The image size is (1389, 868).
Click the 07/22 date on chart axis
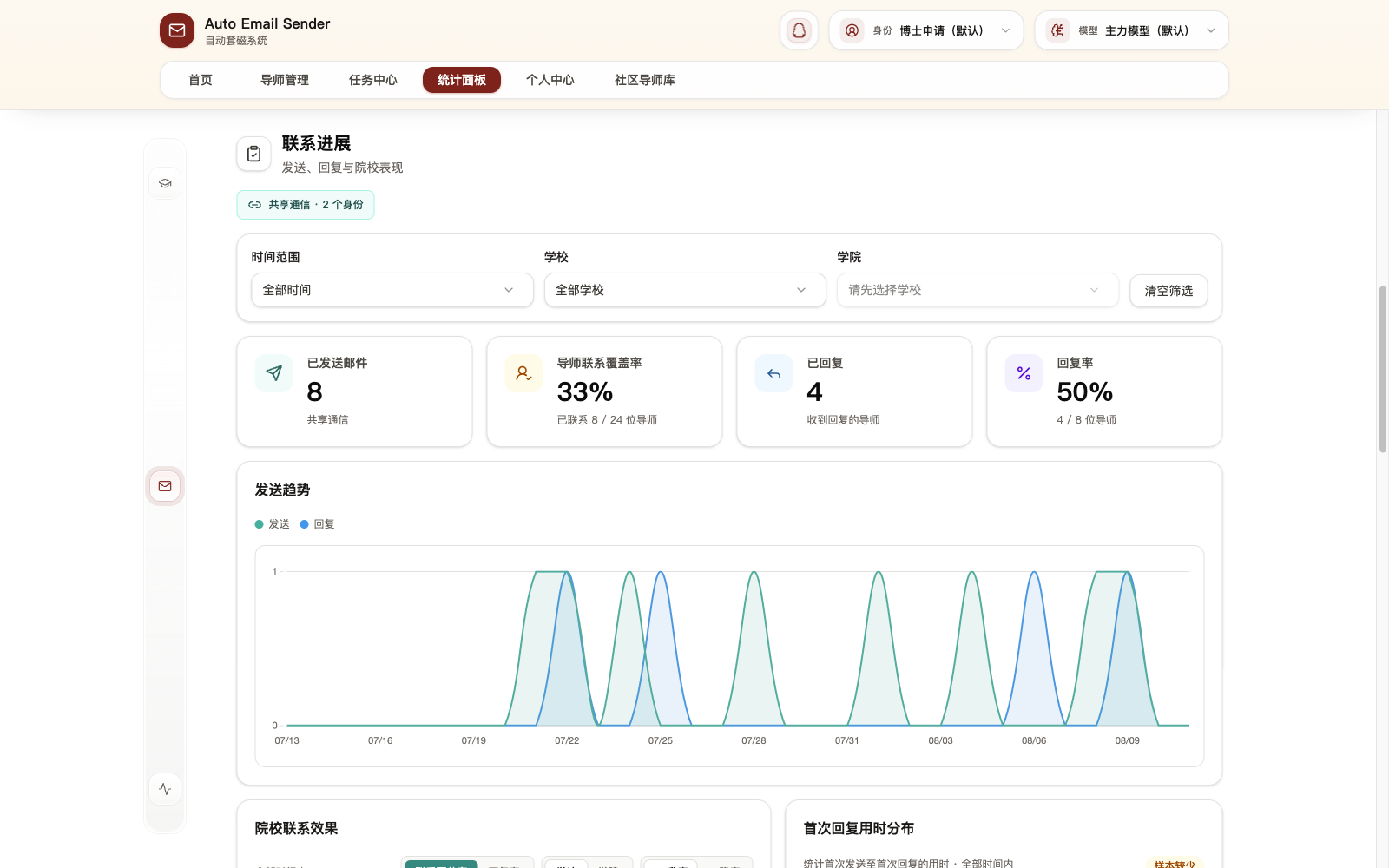pyautogui.click(x=567, y=740)
